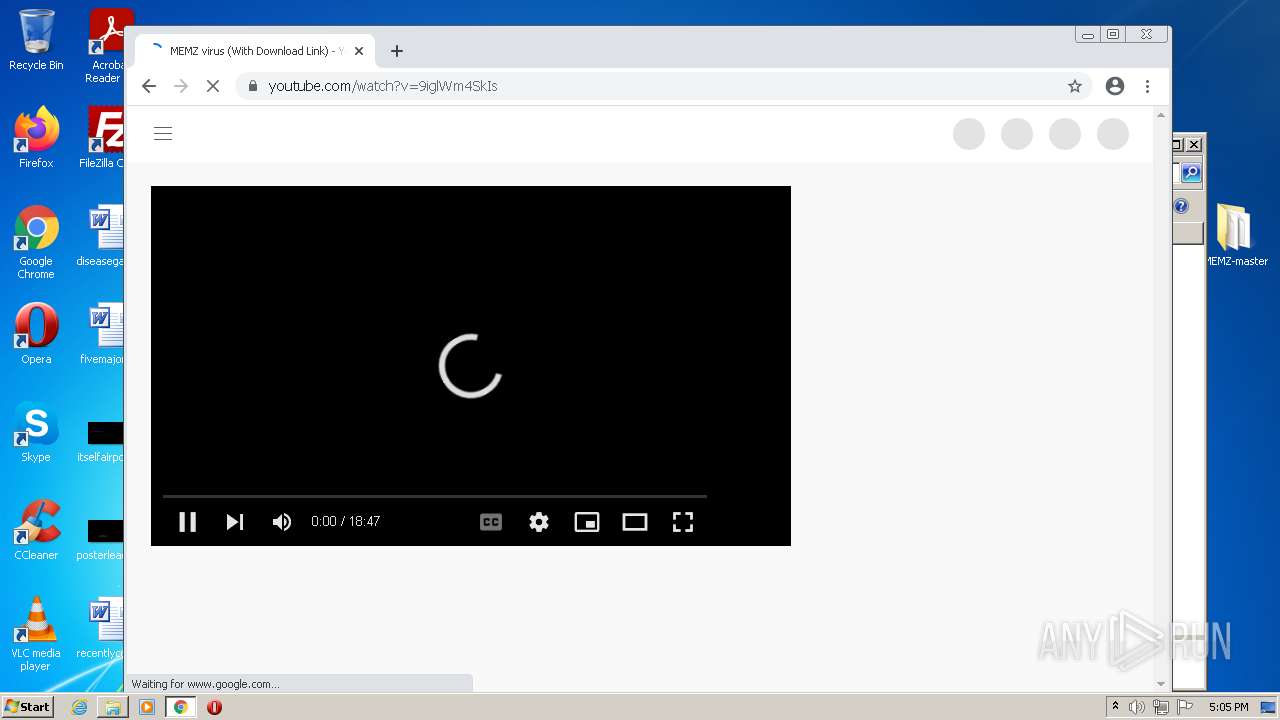Open Opera taskbar button
The height and width of the screenshot is (720, 1280).
[x=214, y=707]
